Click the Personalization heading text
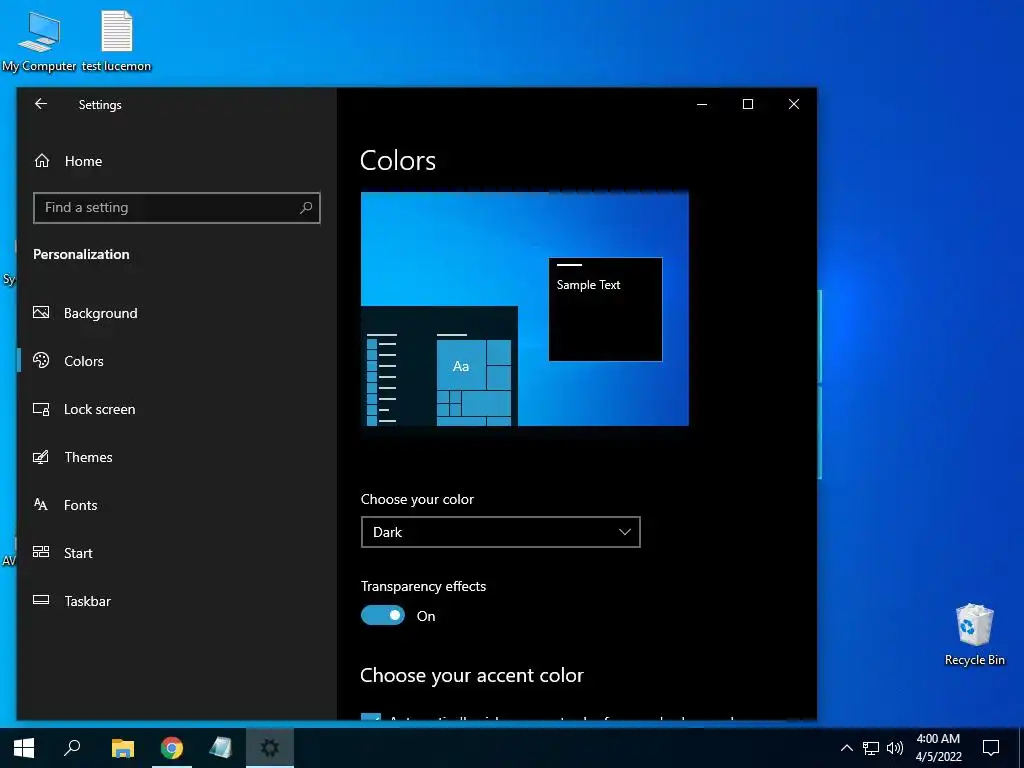Image resolution: width=1024 pixels, height=768 pixels. click(81, 254)
